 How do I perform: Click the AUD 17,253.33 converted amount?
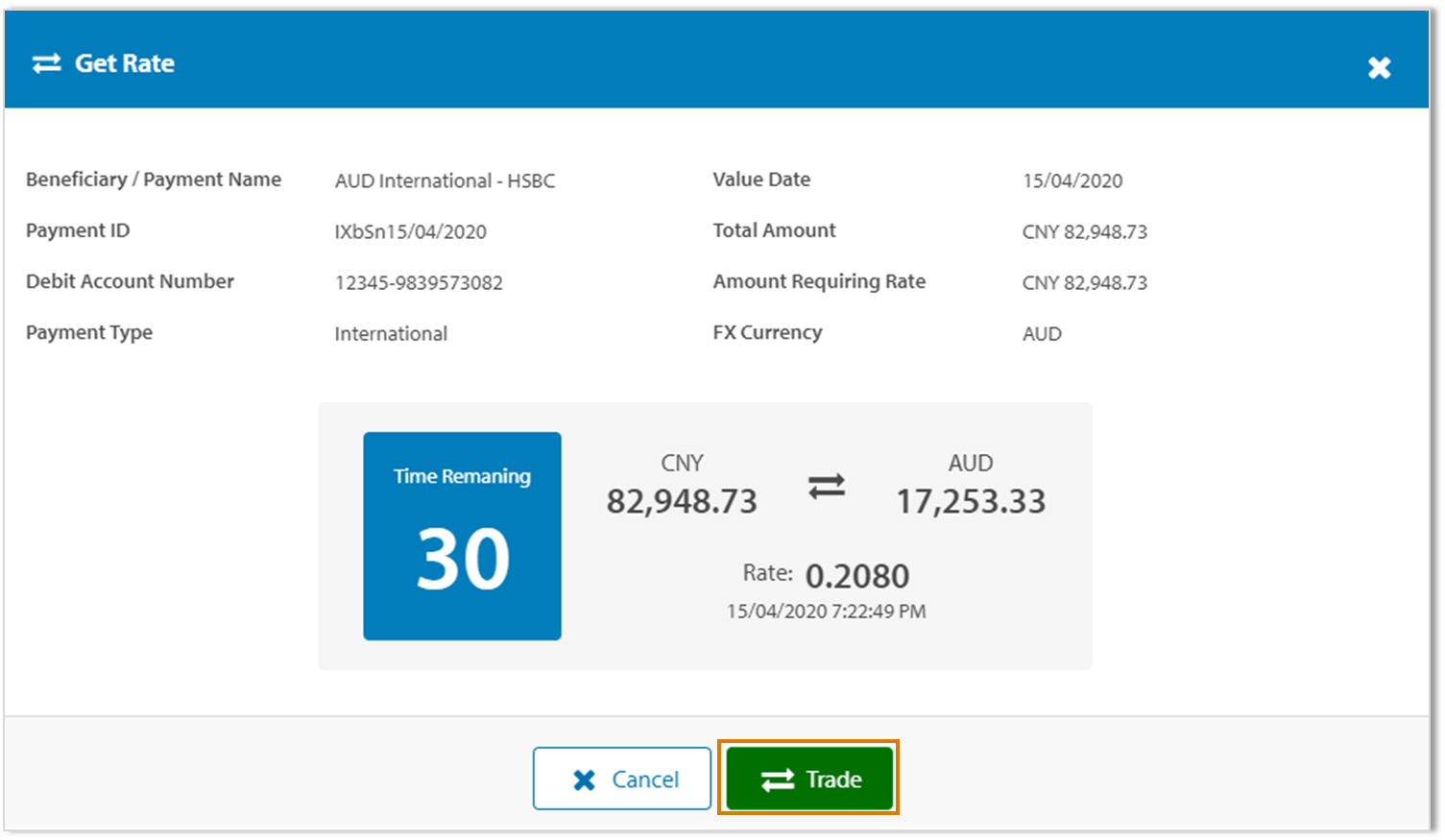tap(970, 499)
